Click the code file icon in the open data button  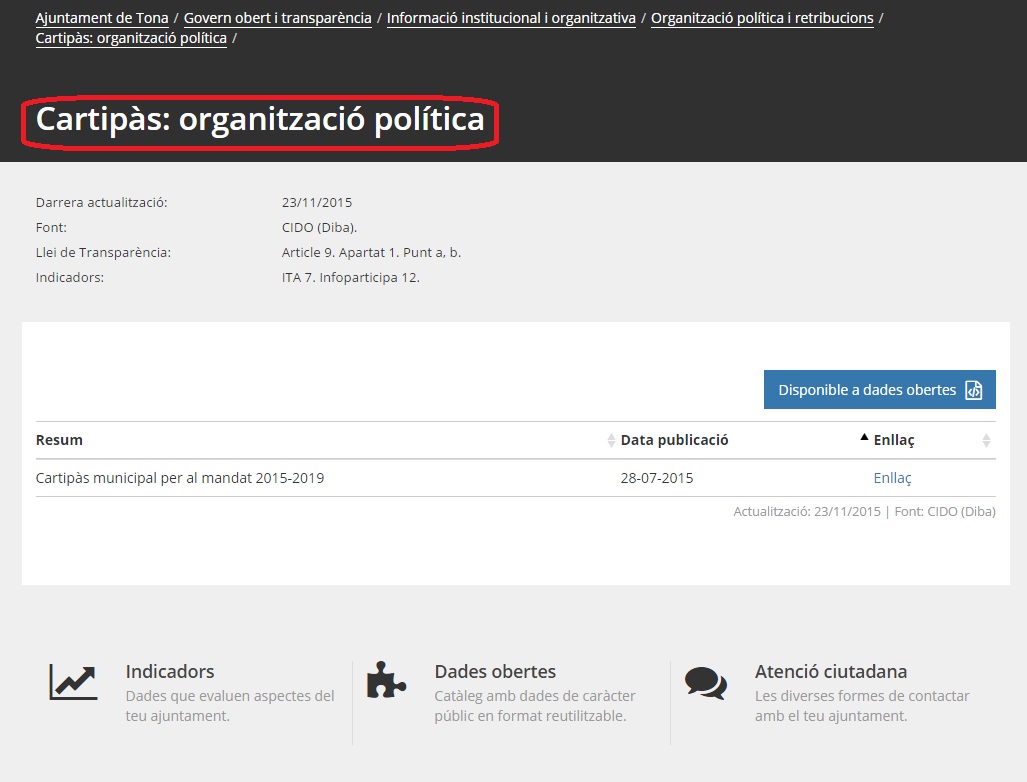[973, 390]
